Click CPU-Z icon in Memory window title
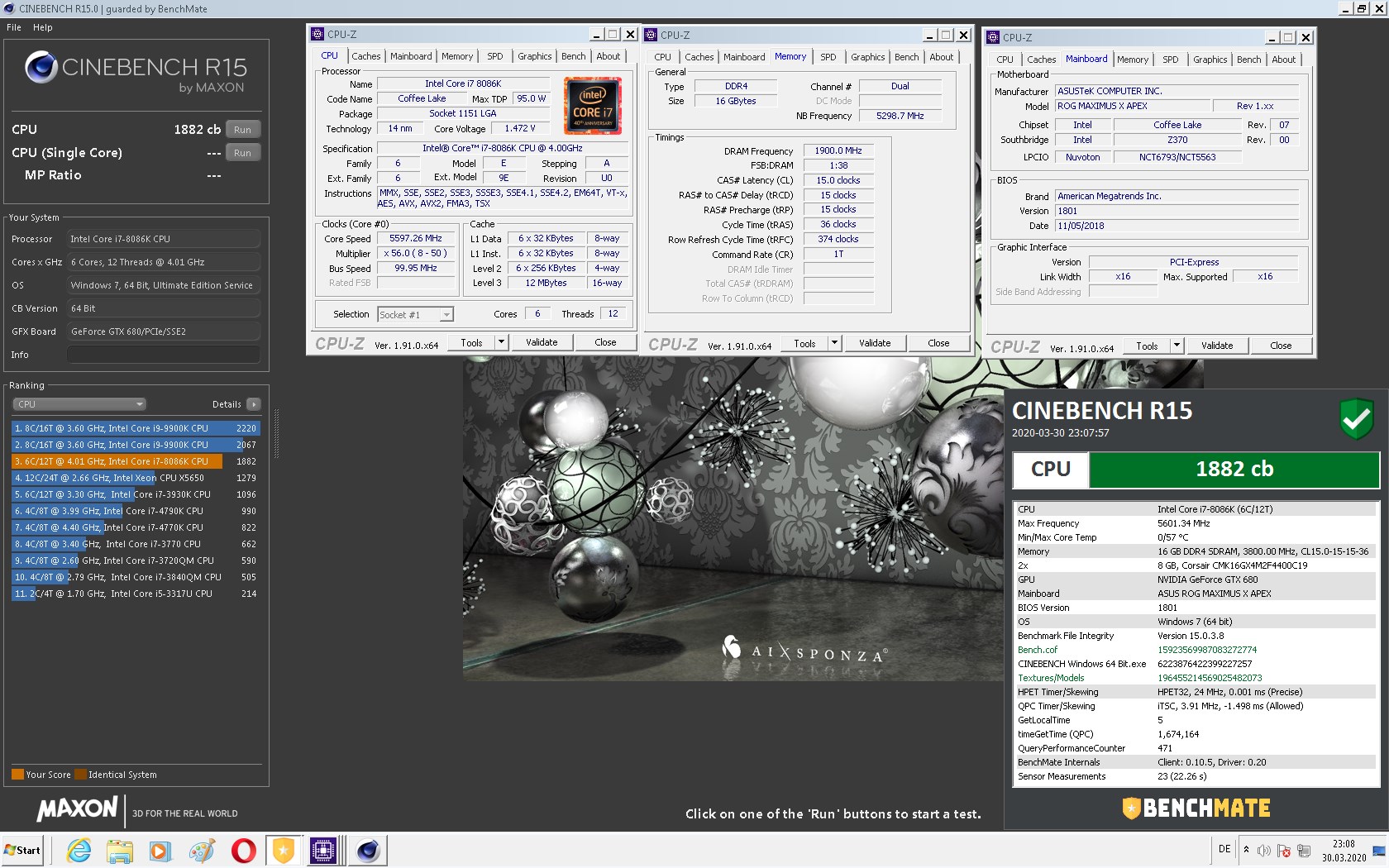 coord(651,35)
